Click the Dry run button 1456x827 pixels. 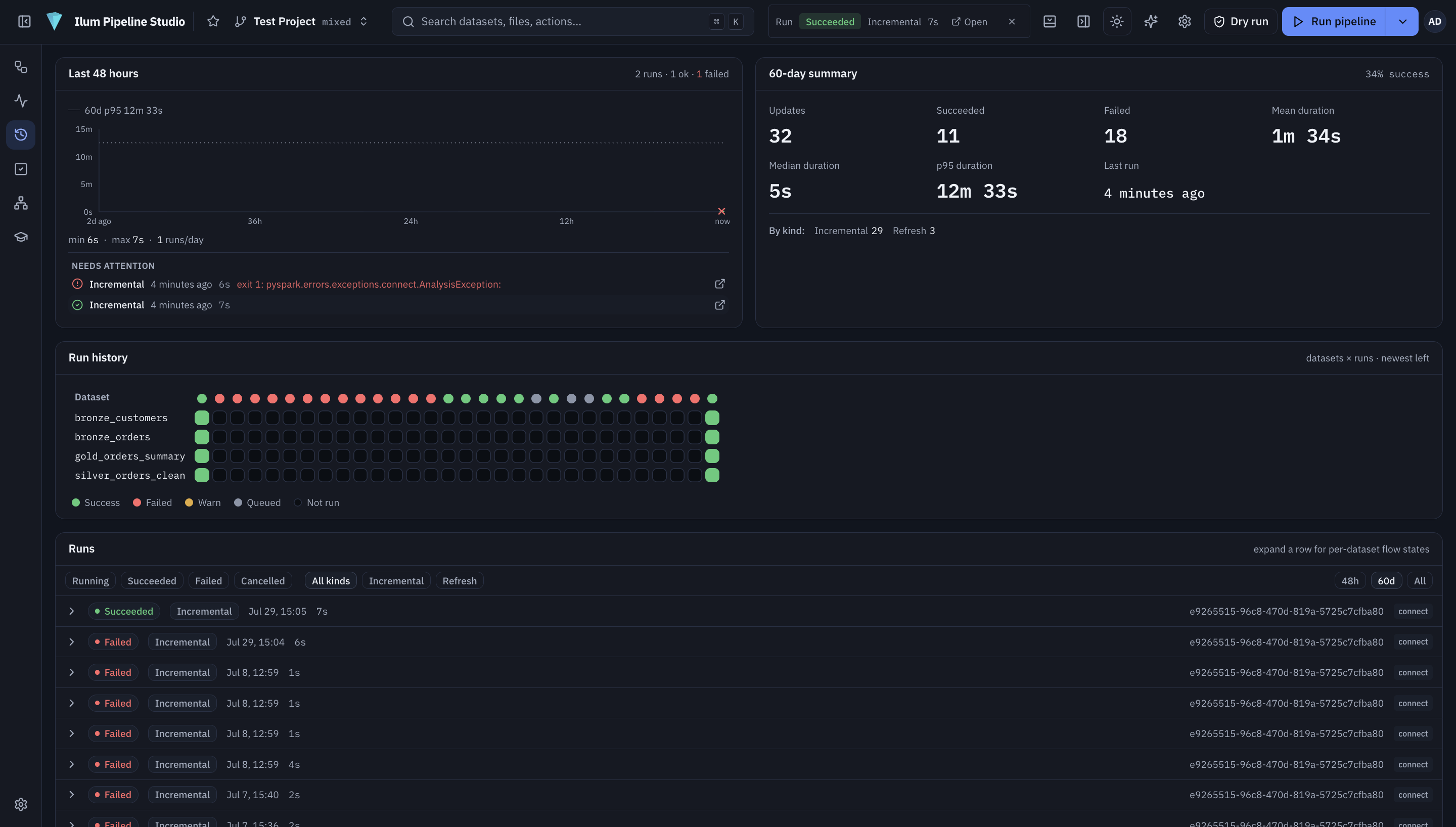click(x=1241, y=22)
